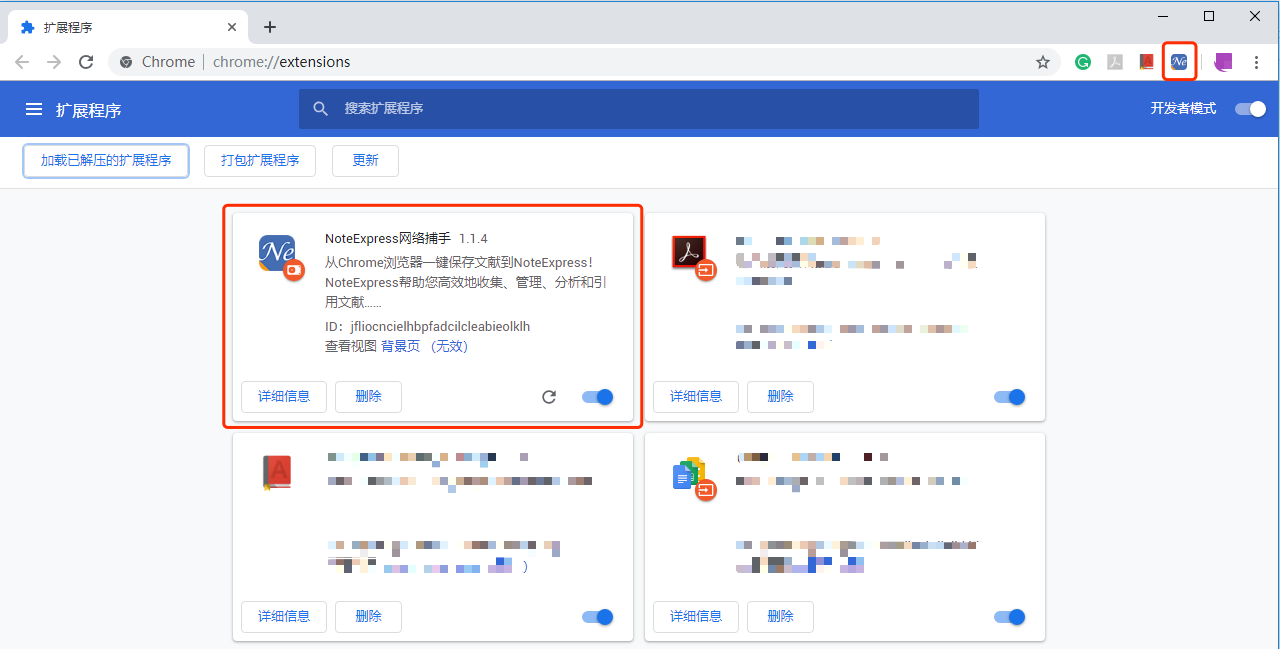Click 删除 on Google Docs extension card
The image size is (1280, 649).
[780, 616]
